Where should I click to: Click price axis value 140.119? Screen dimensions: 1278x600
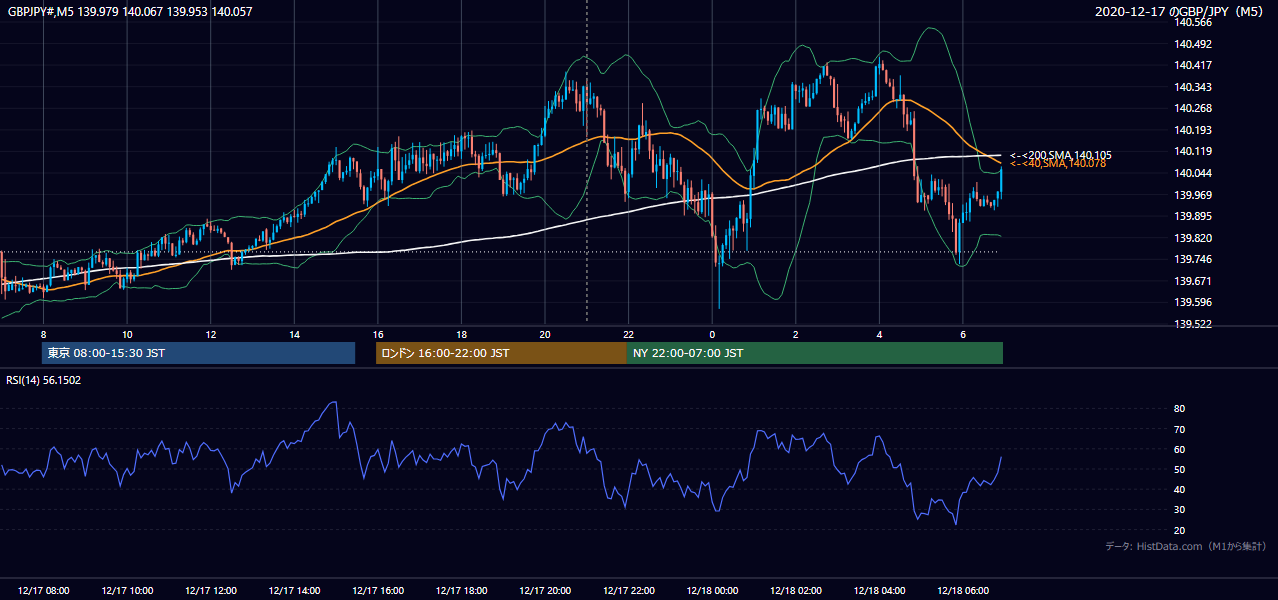tap(1193, 151)
